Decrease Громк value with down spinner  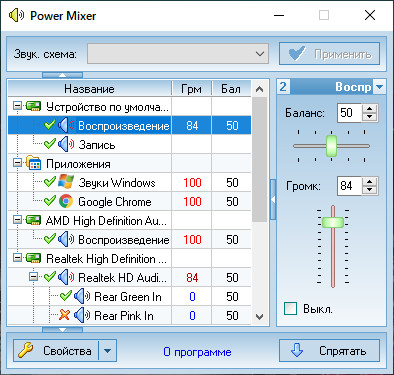click(x=369, y=190)
